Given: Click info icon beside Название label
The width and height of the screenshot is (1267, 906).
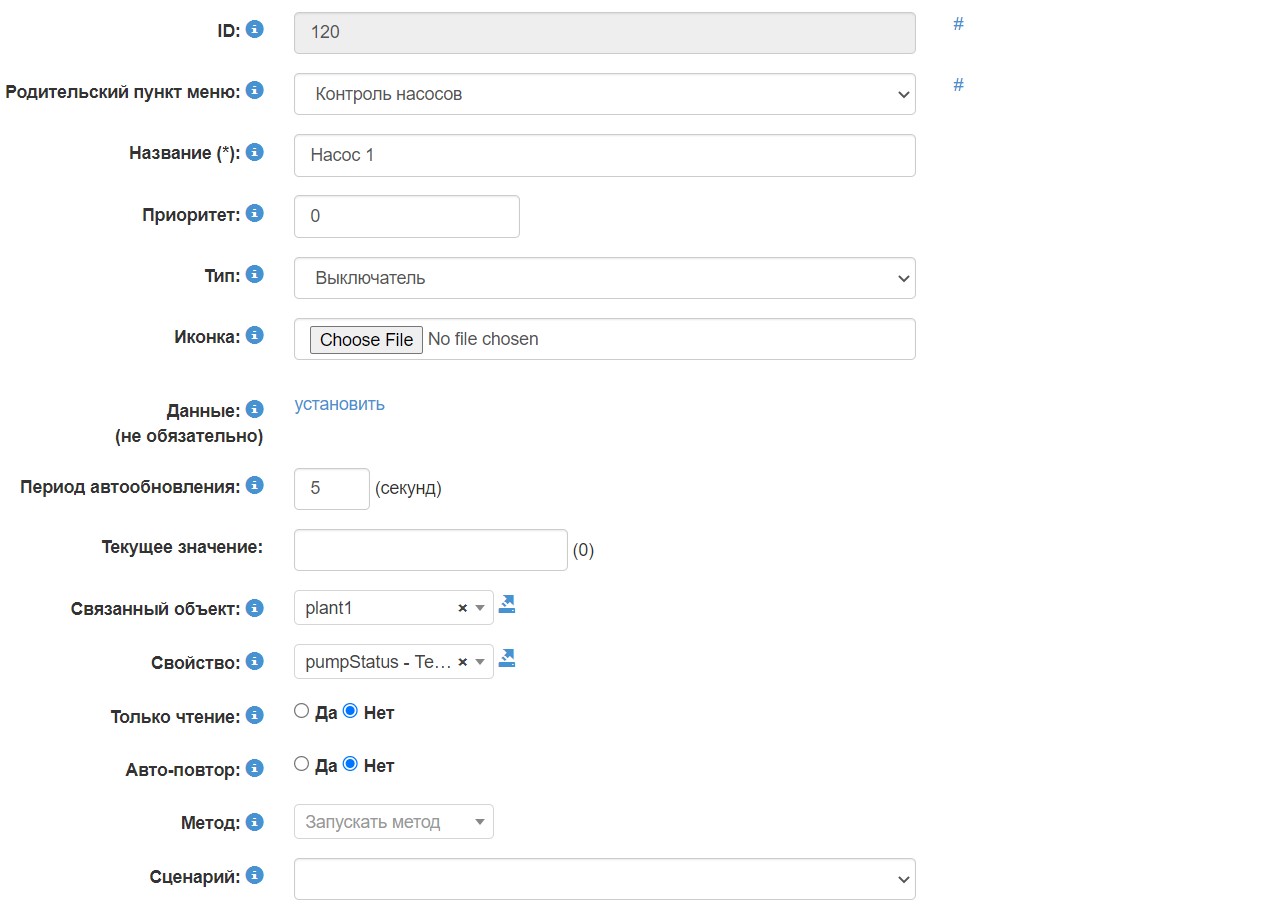Looking at the screenshot, I should 255,152.
